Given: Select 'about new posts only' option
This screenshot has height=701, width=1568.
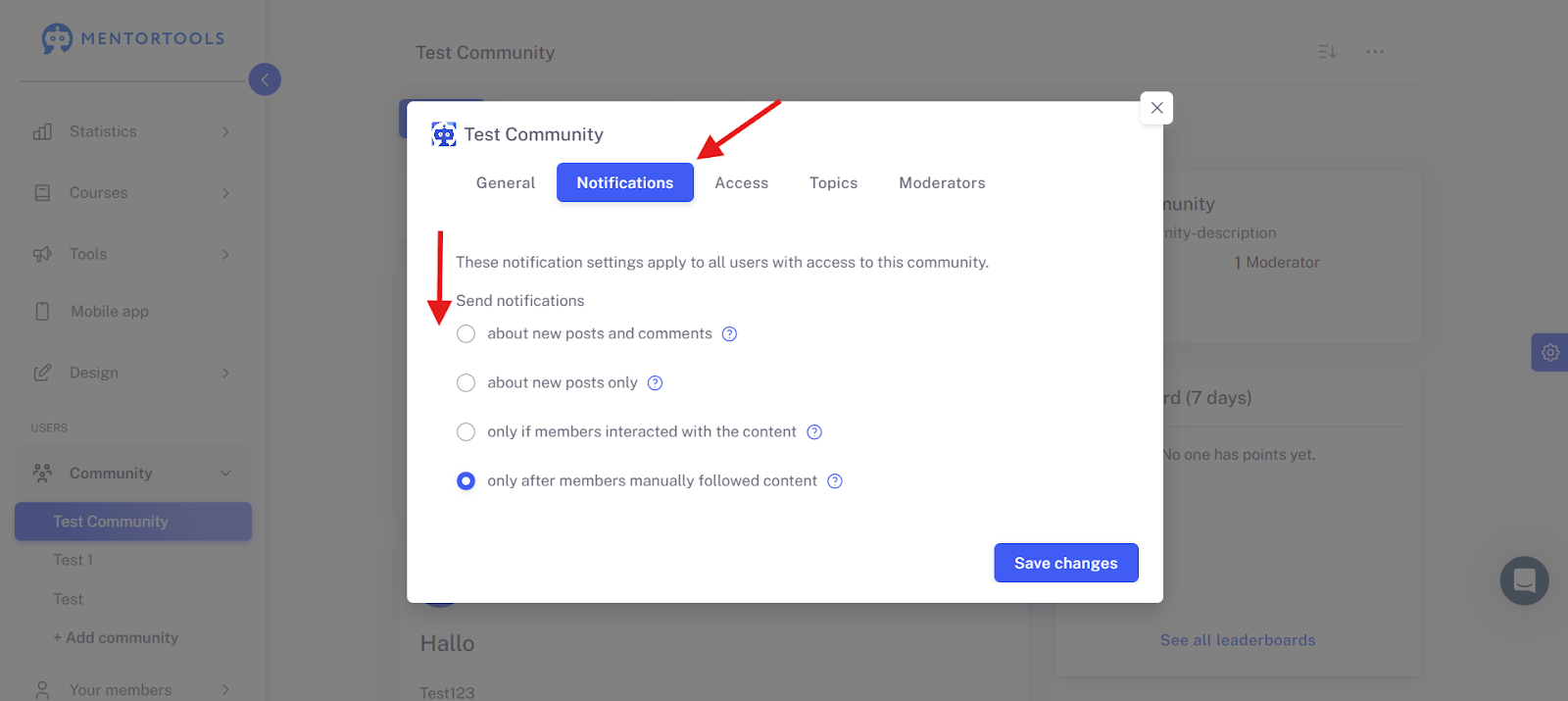Looking at the screenshot, I should click(x=466, y=383).
